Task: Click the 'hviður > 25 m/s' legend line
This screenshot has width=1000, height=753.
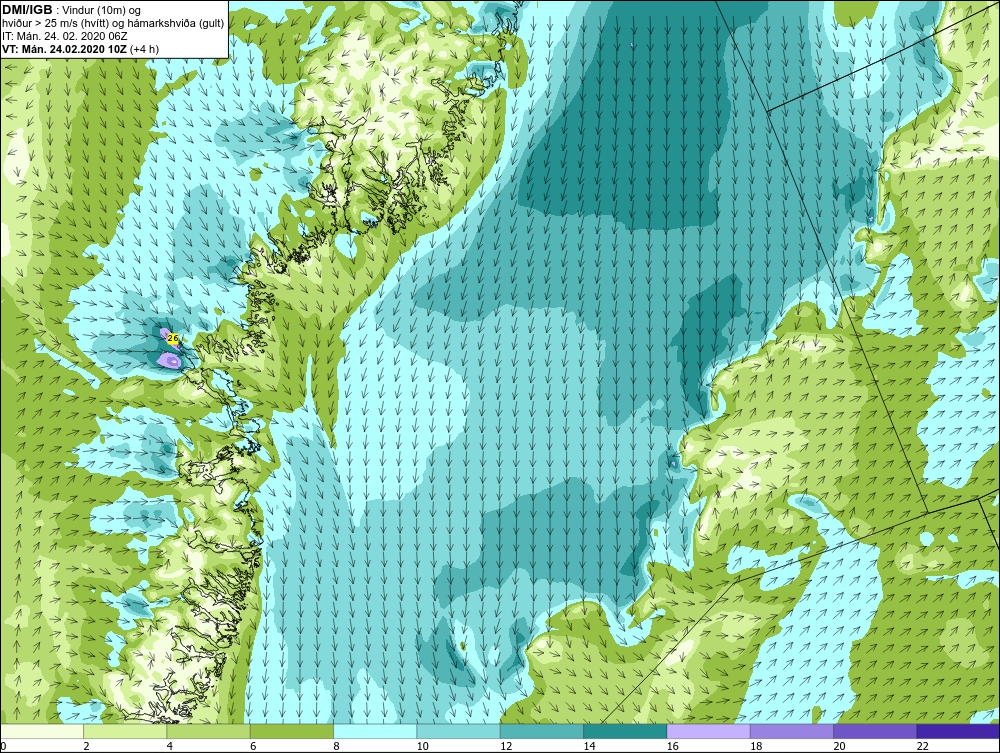Action: coord(113,24)
